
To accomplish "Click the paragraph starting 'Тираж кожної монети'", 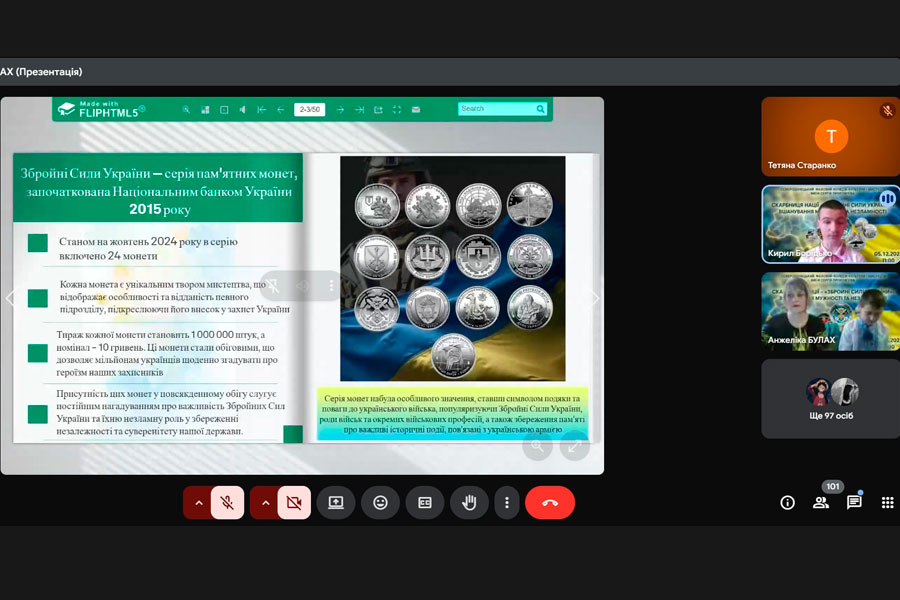I will click(x=167, y=353).
